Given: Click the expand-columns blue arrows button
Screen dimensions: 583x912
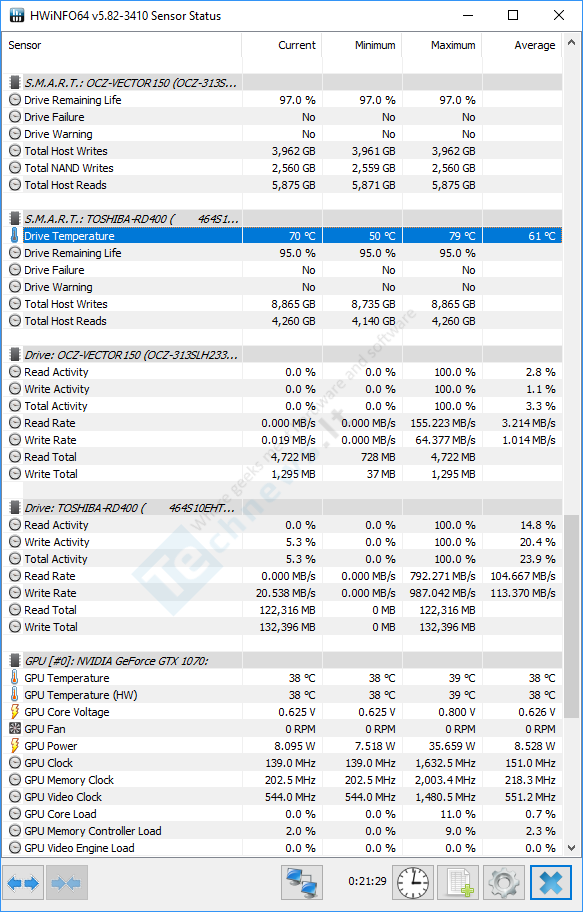Looking at the screenshot, I should (24, 884).
